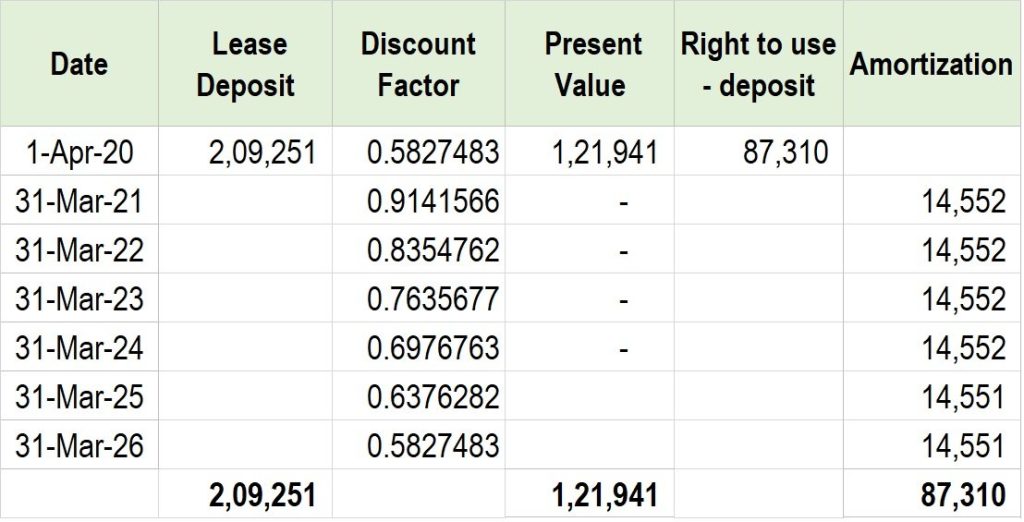This screenshot has height=522, width=1024.
Task: Click the Discount Factor column header
Action: click(418, 65)
